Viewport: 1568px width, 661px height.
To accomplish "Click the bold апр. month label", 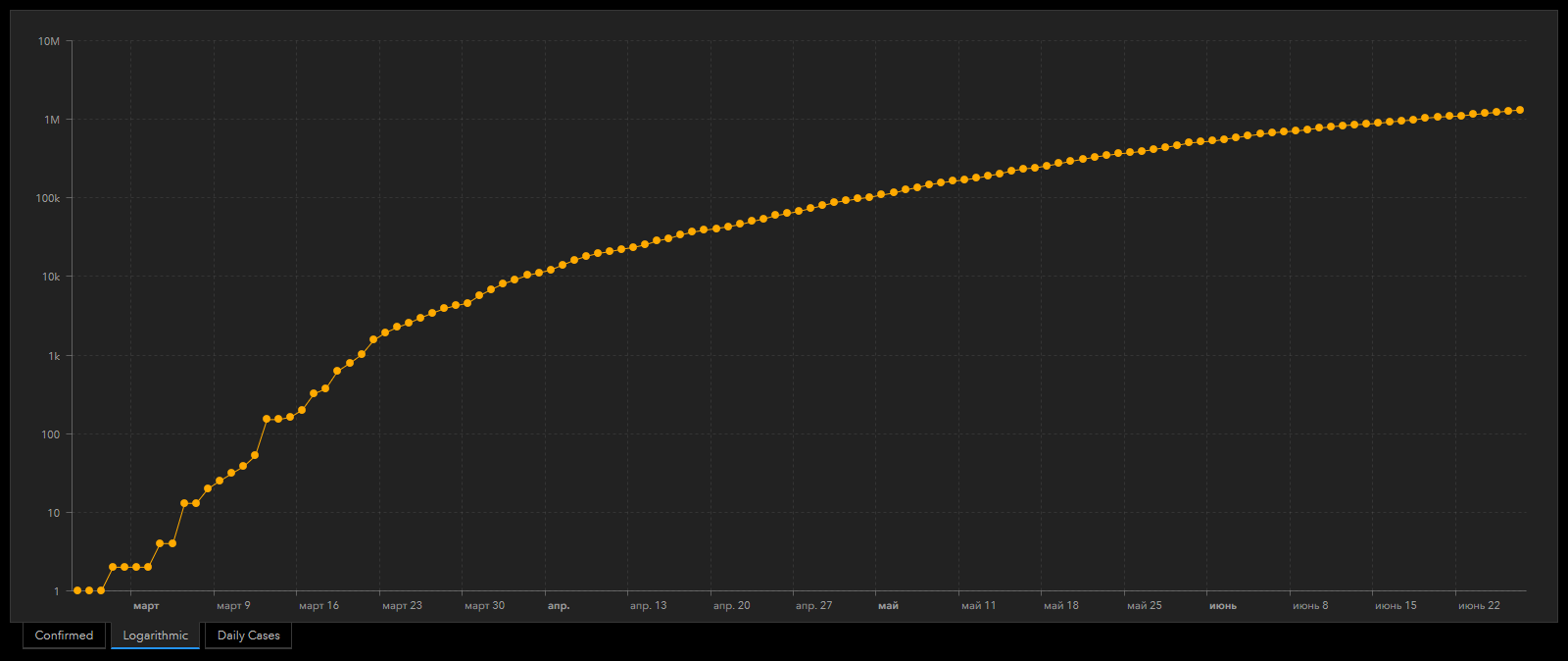I will pyautogui.click(x=559, y=606).
